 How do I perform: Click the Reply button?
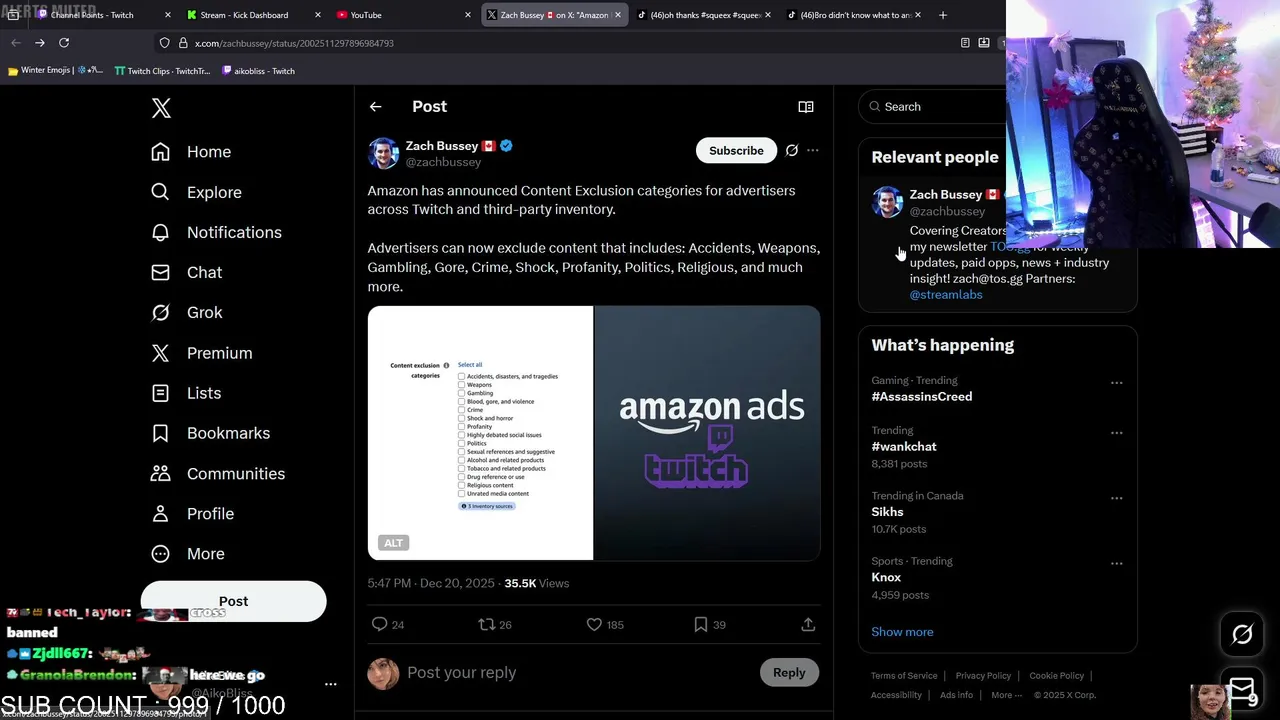click(x=789, y=673)
